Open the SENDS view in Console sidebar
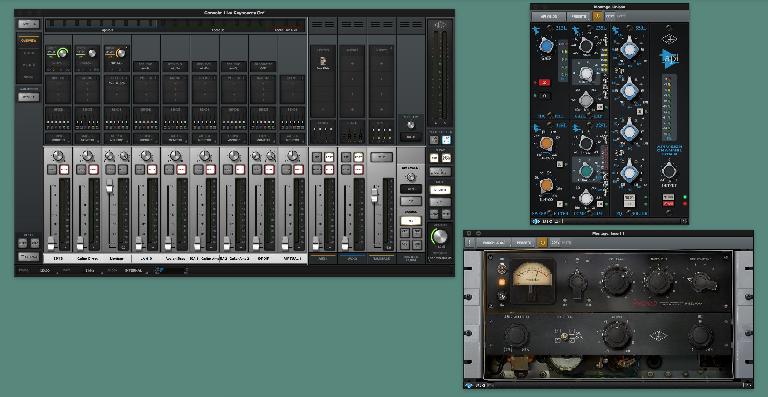This screenshot has height=397, width=768. pyautogui.click(x=28, y=77)
